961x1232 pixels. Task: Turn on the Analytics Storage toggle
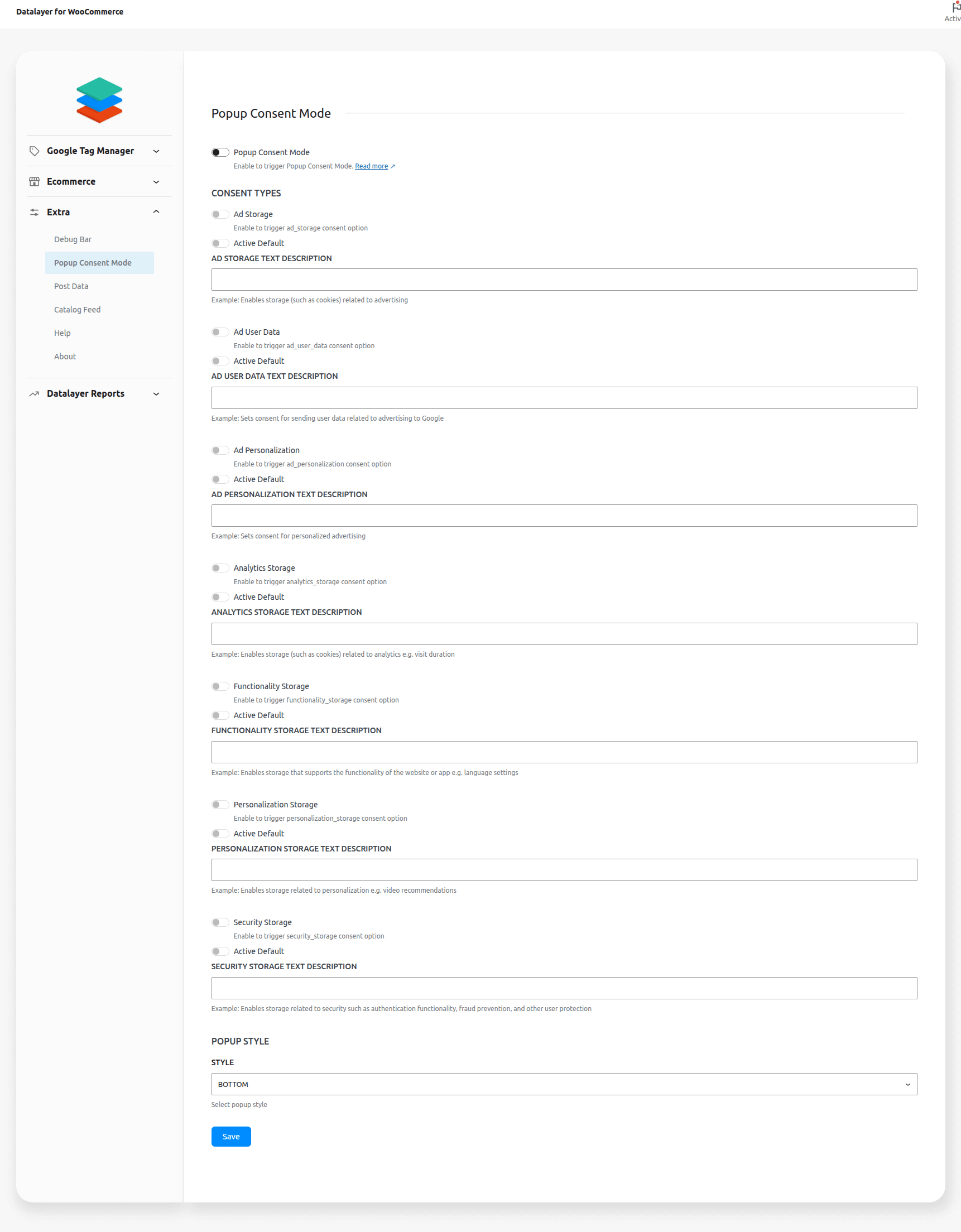220,568
